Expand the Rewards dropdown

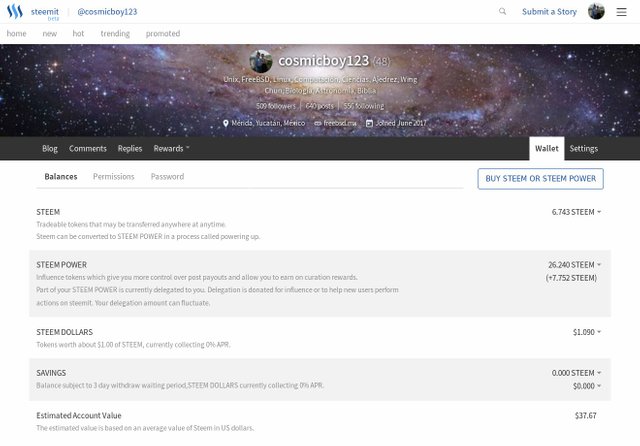(171, 149)
